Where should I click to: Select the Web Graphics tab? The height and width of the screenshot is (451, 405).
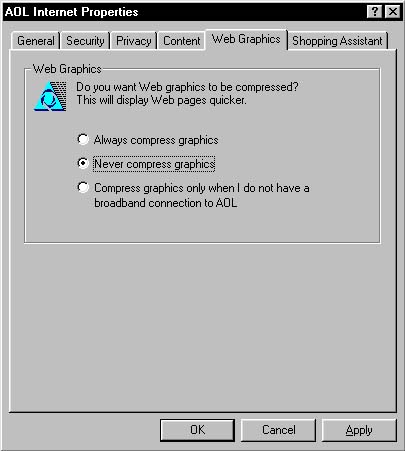tap(246, 39)
